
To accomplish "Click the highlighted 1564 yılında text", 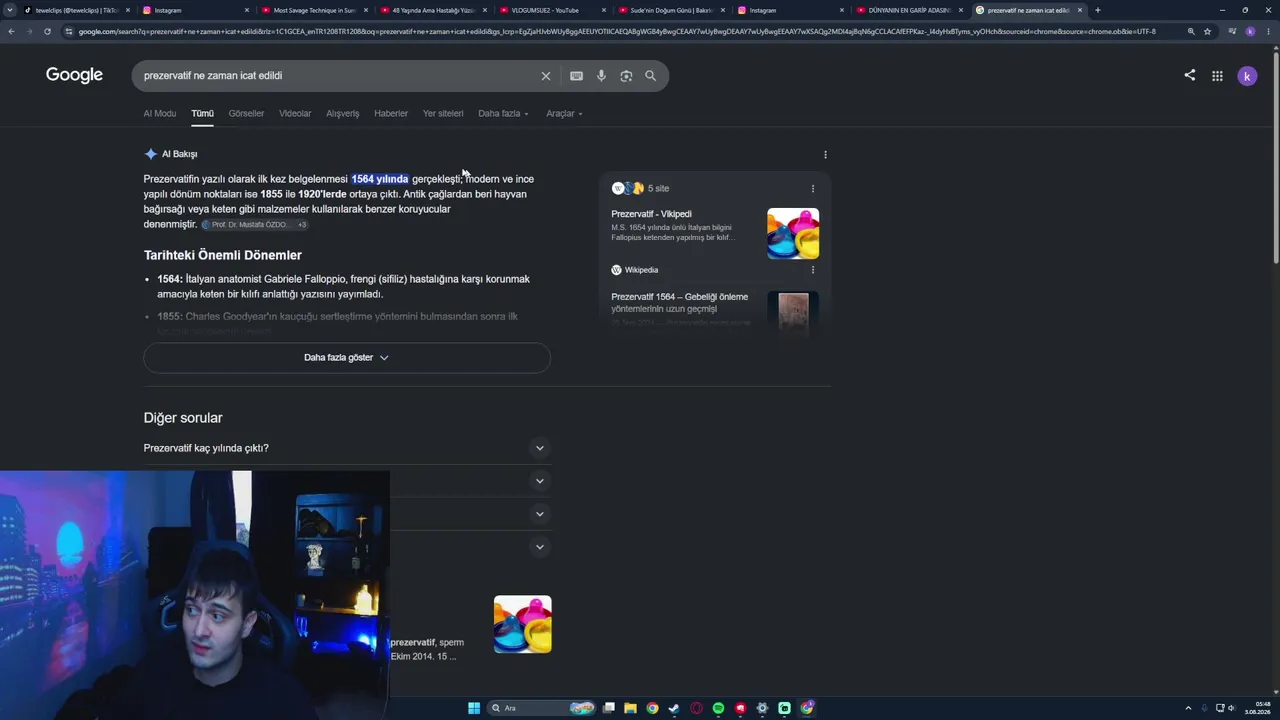I will [x=380, y=179].
